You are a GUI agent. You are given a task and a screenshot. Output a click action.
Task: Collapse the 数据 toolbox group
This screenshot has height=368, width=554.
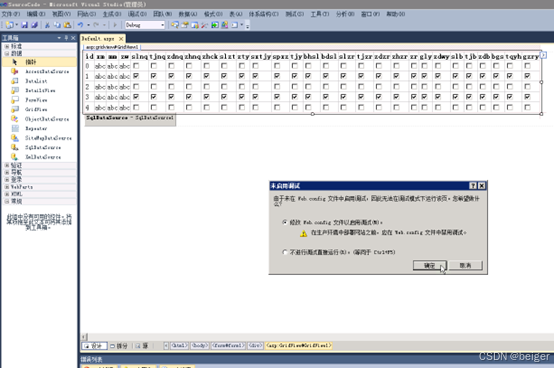7,54
